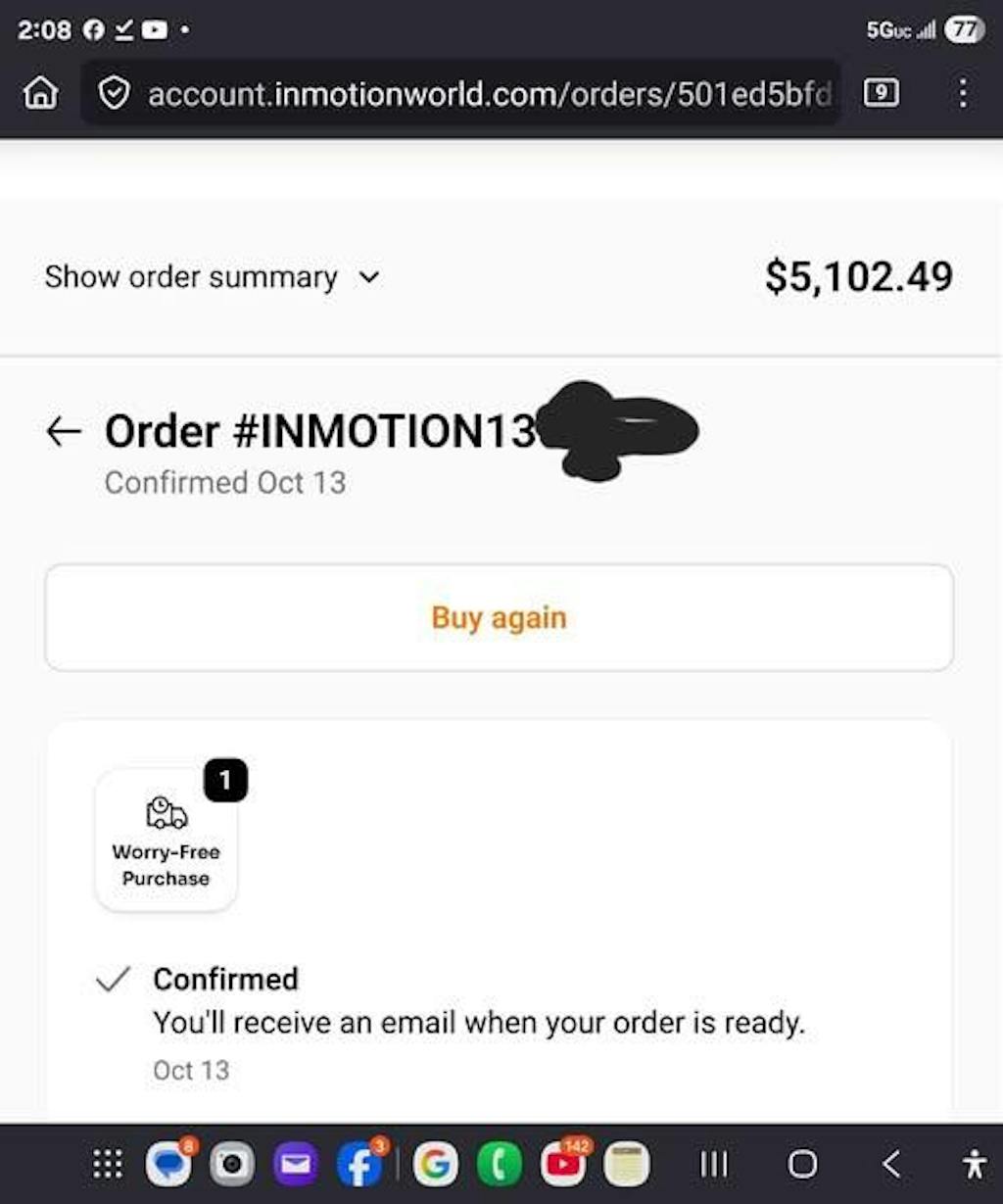The image size is (1003, 1204).
Task: Return to orders list via the back arrow
Action: point(64,431)
